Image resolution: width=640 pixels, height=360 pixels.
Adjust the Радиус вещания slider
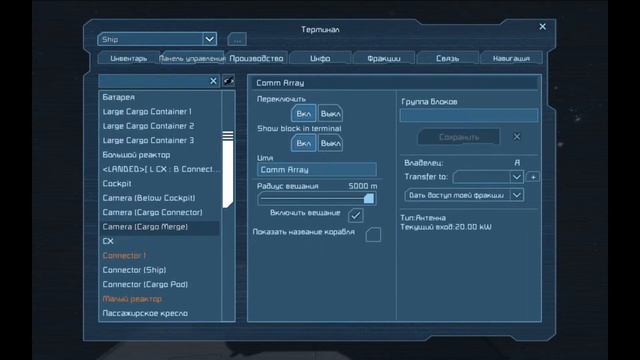pos(317,199)
